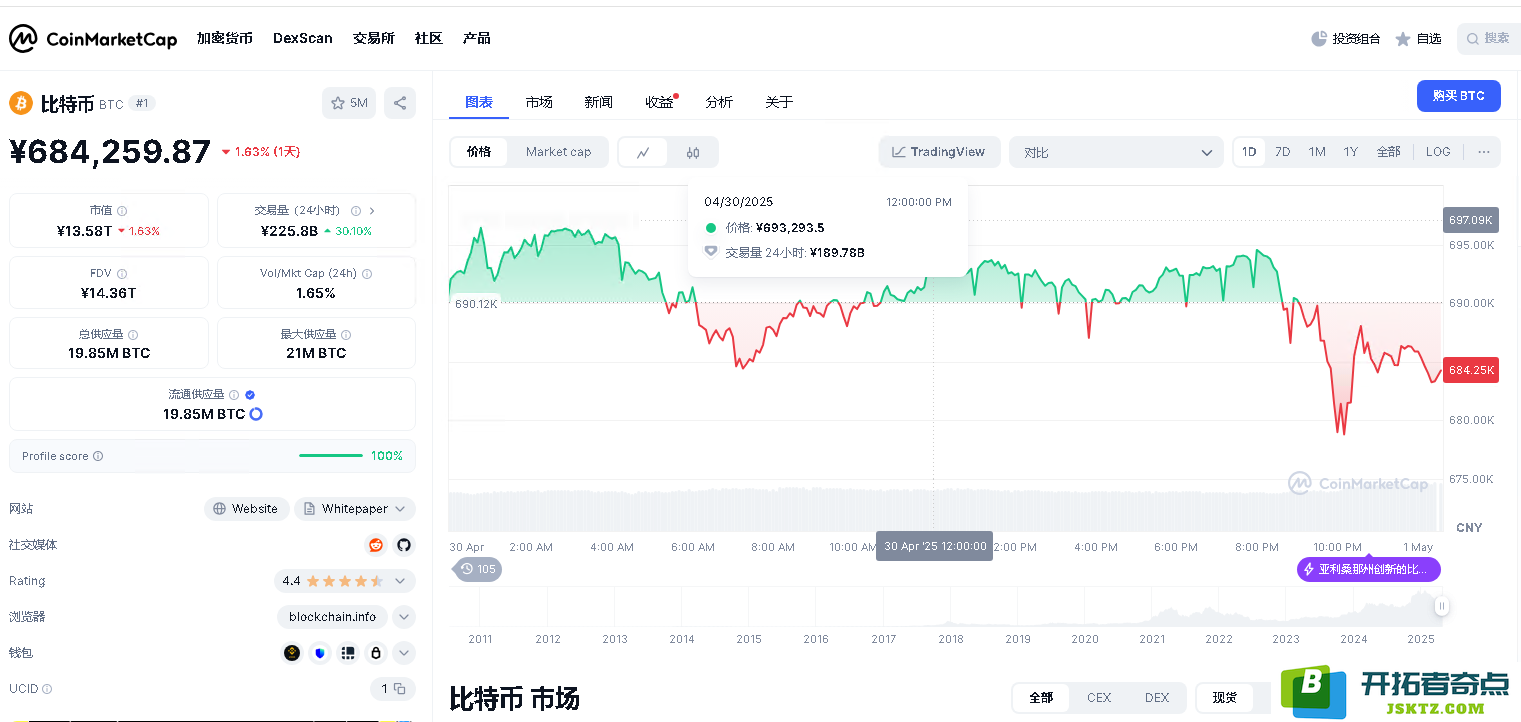Filter market list by DEX

click(1157, 697)
